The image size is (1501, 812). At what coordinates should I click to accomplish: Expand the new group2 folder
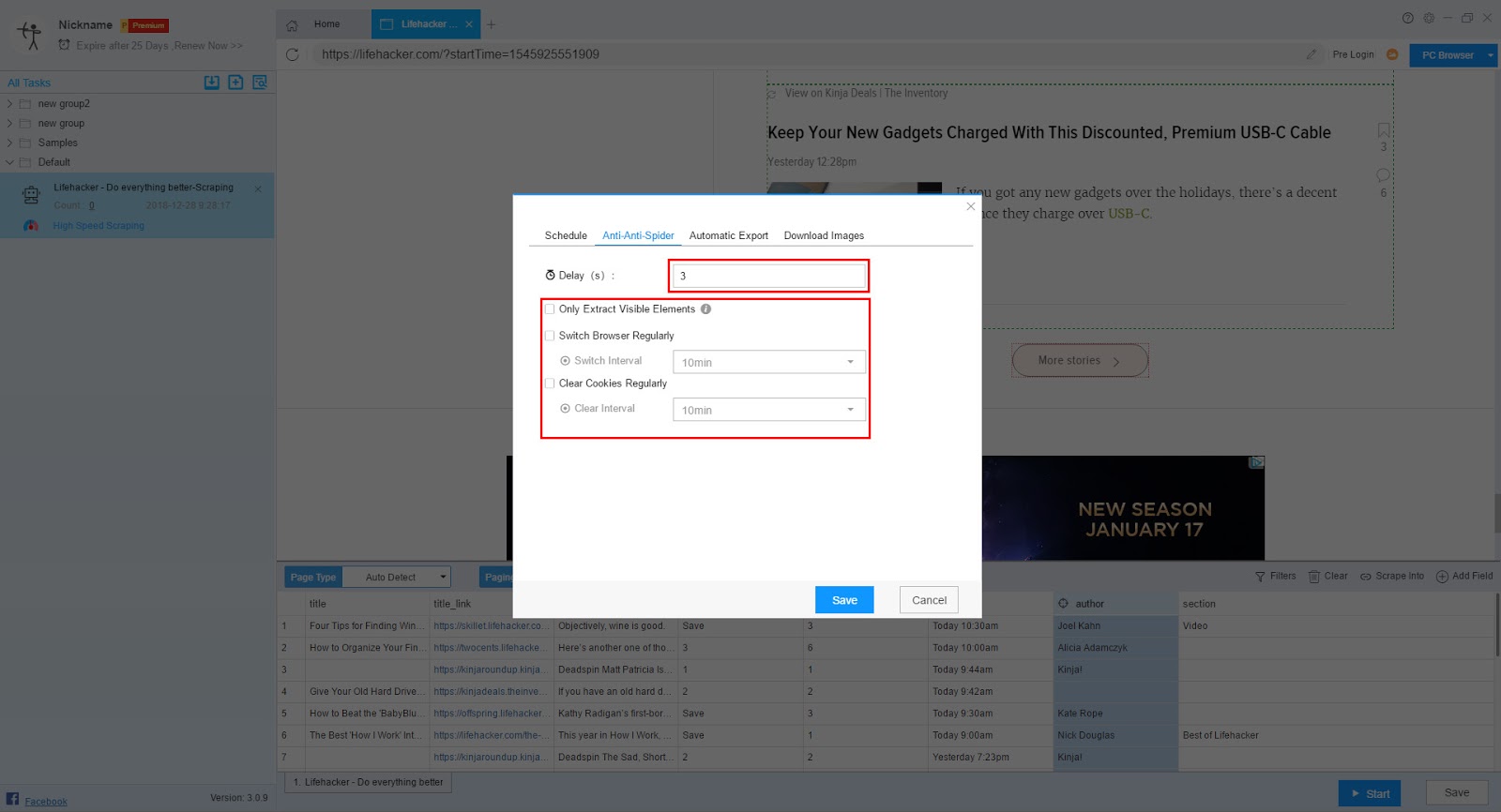click(x=10, y=104)
